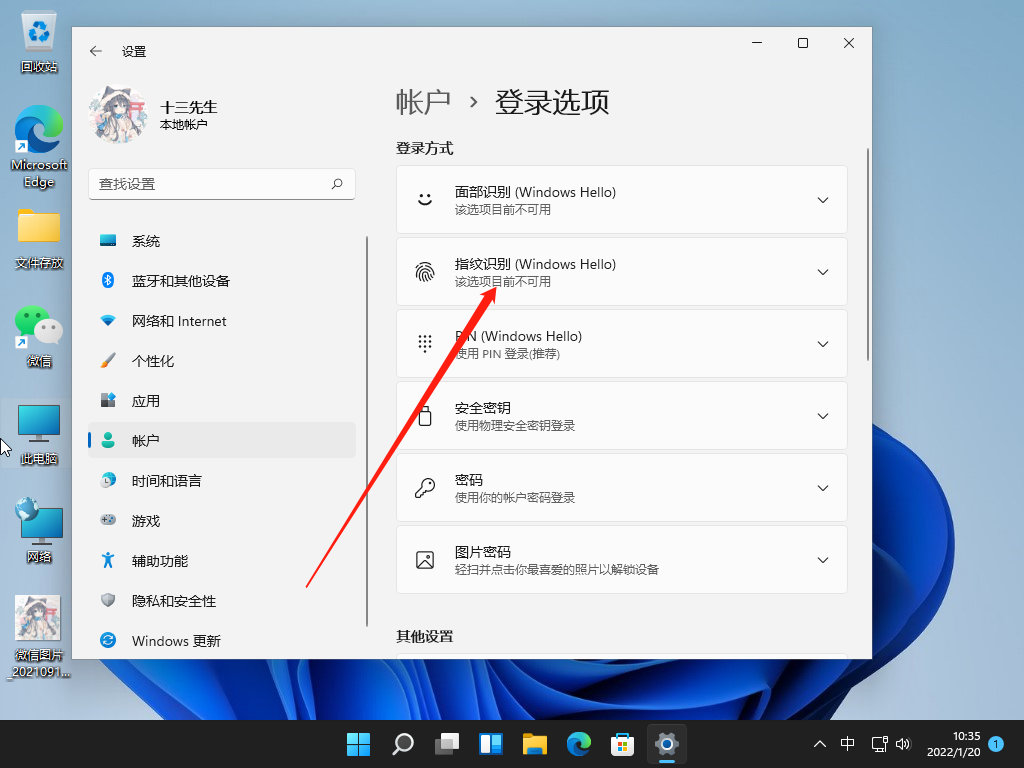1024x768 pixels.
Task: Open Windows 更新 in the sidebar
Action: [x=176, y=641]
